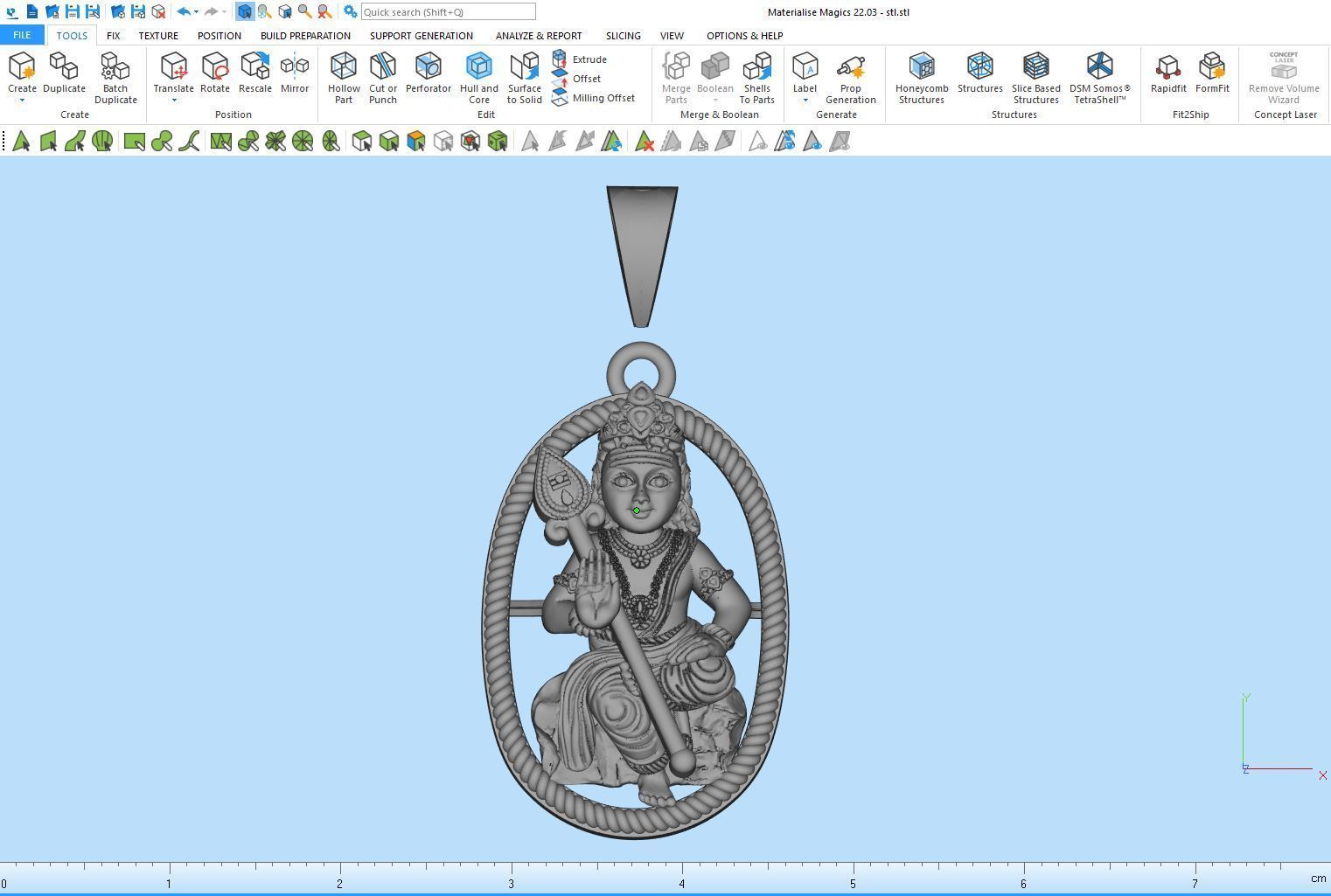
Task: Open the Structures tool
Action: [x=979, y=72]
